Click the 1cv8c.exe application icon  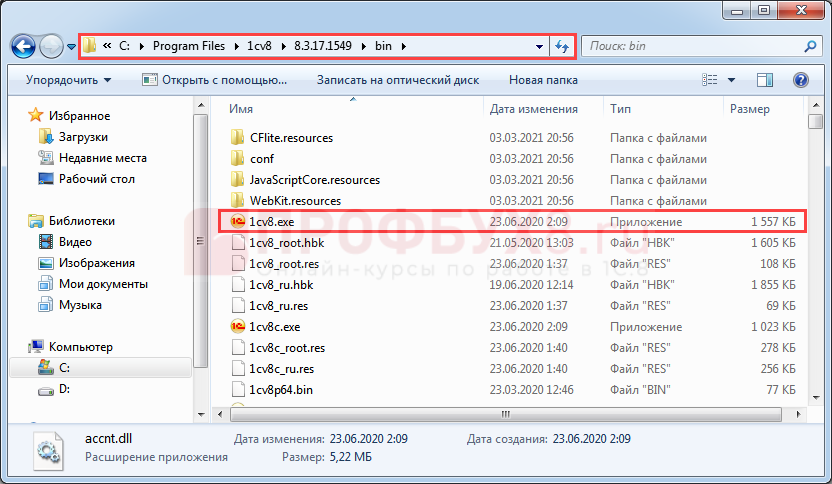[x=237, y=326]
